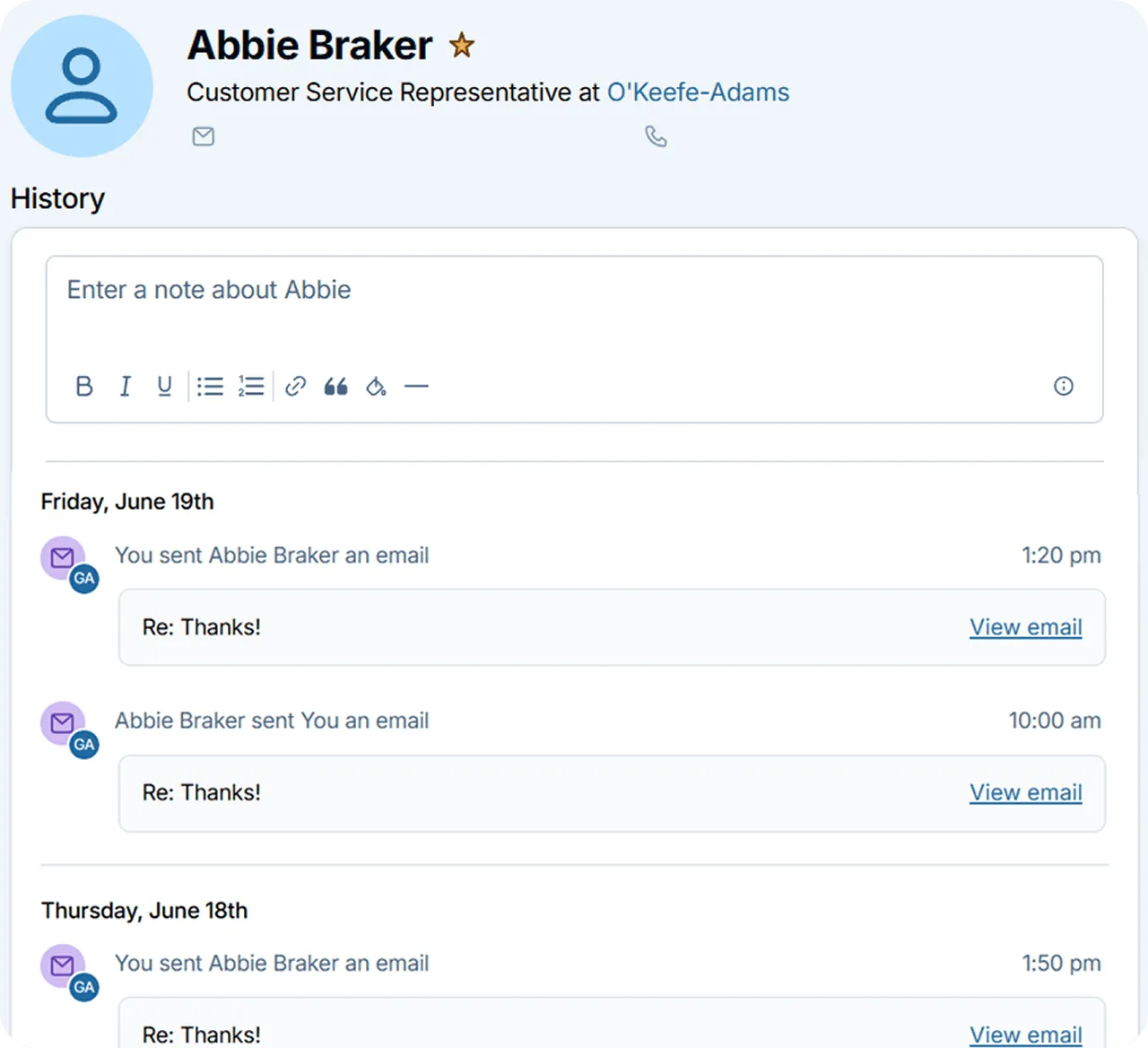This screenshot has height=1048, width=1148.
Task: Open the O'Keefe-Adams company link
Action: 698,92
